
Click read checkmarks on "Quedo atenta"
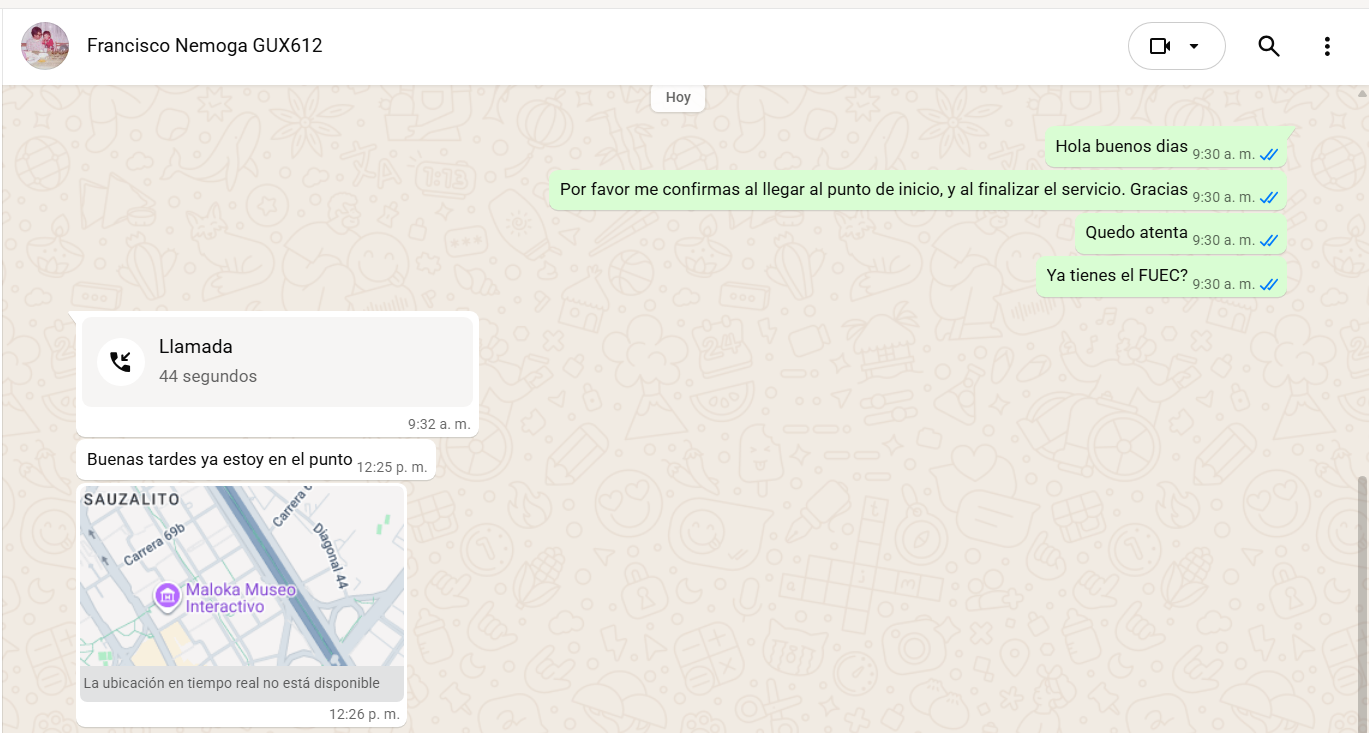[x=1269, y=240]
